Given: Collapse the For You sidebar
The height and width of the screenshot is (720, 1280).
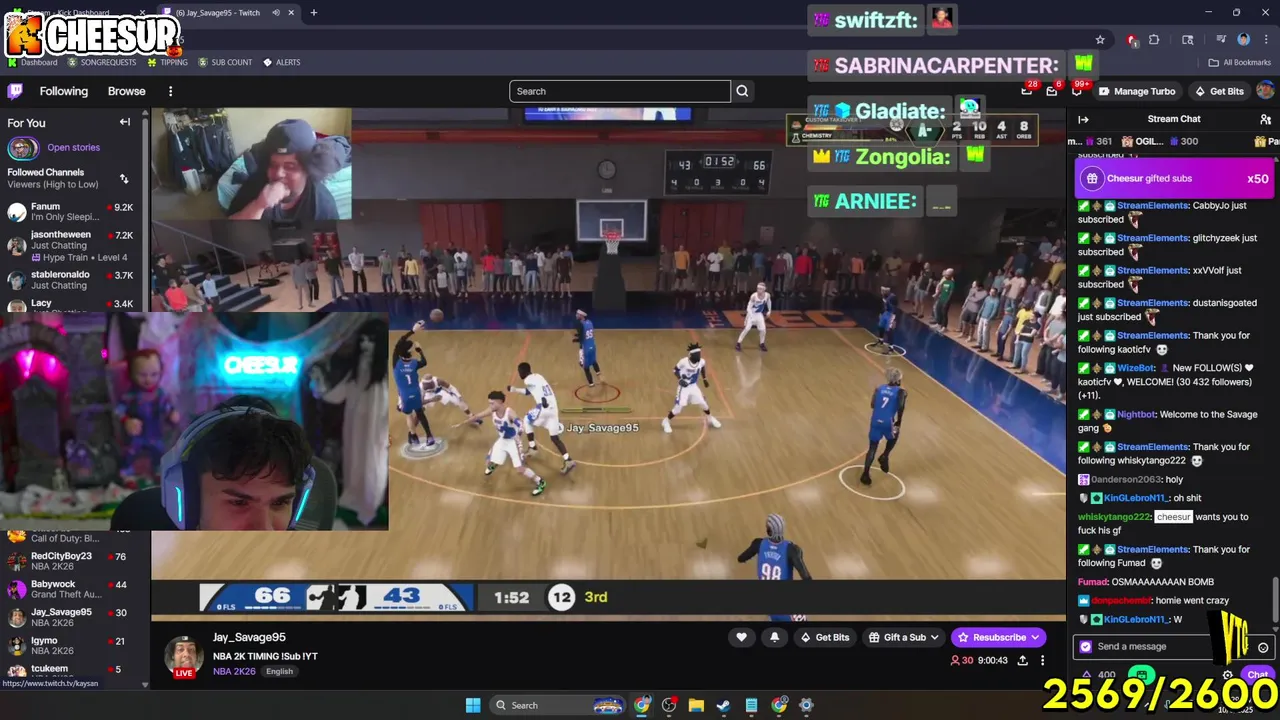Looking at the screenshot, I should tap(125, 122).
